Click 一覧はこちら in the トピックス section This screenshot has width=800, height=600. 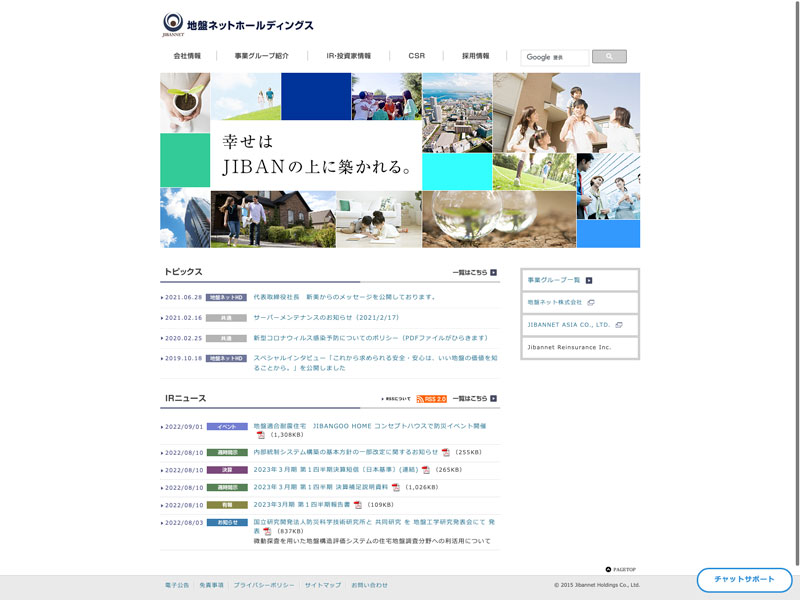(x=474, y=272)
